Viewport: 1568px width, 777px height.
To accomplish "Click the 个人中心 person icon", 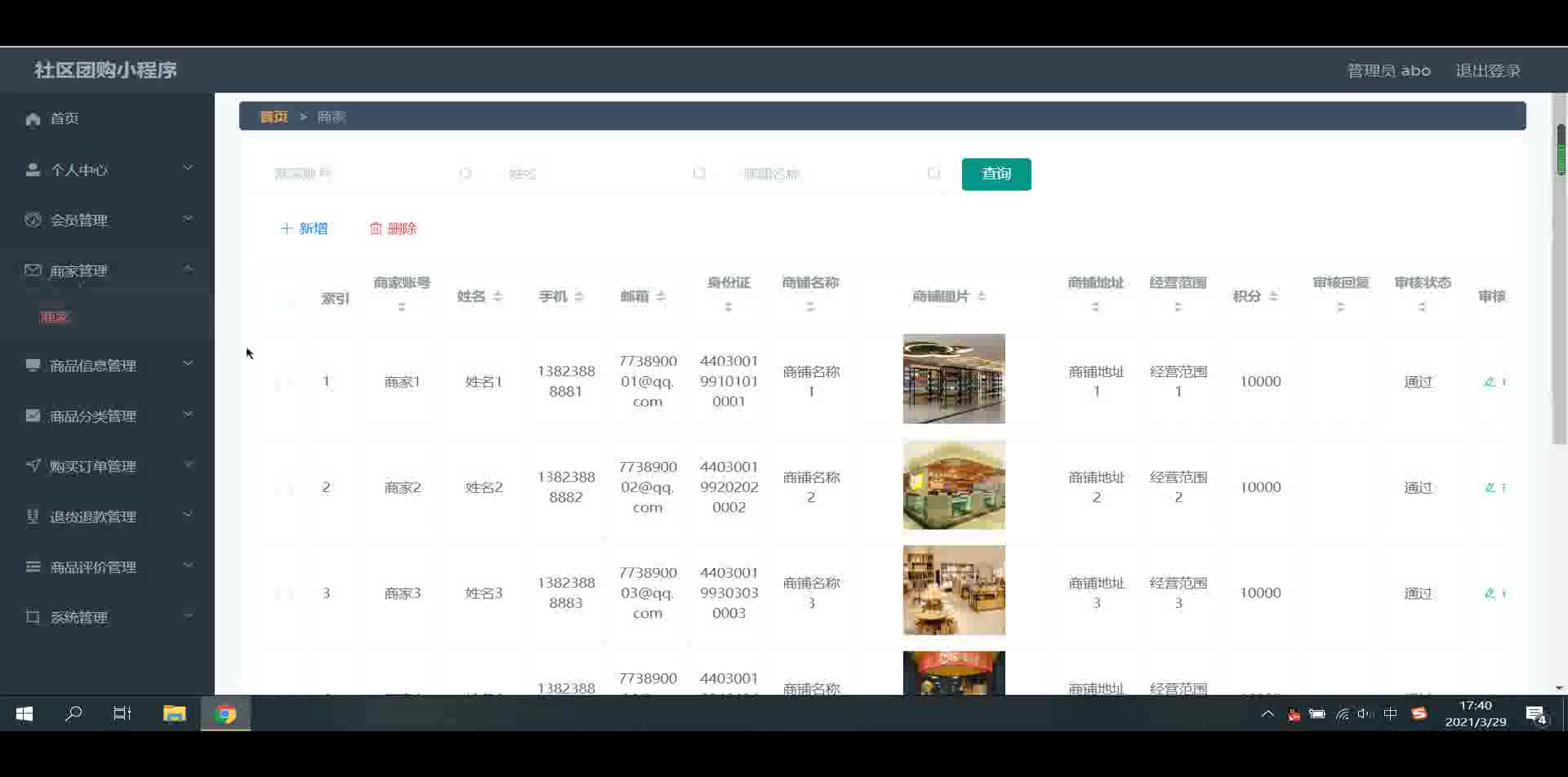I will (33, 170).
